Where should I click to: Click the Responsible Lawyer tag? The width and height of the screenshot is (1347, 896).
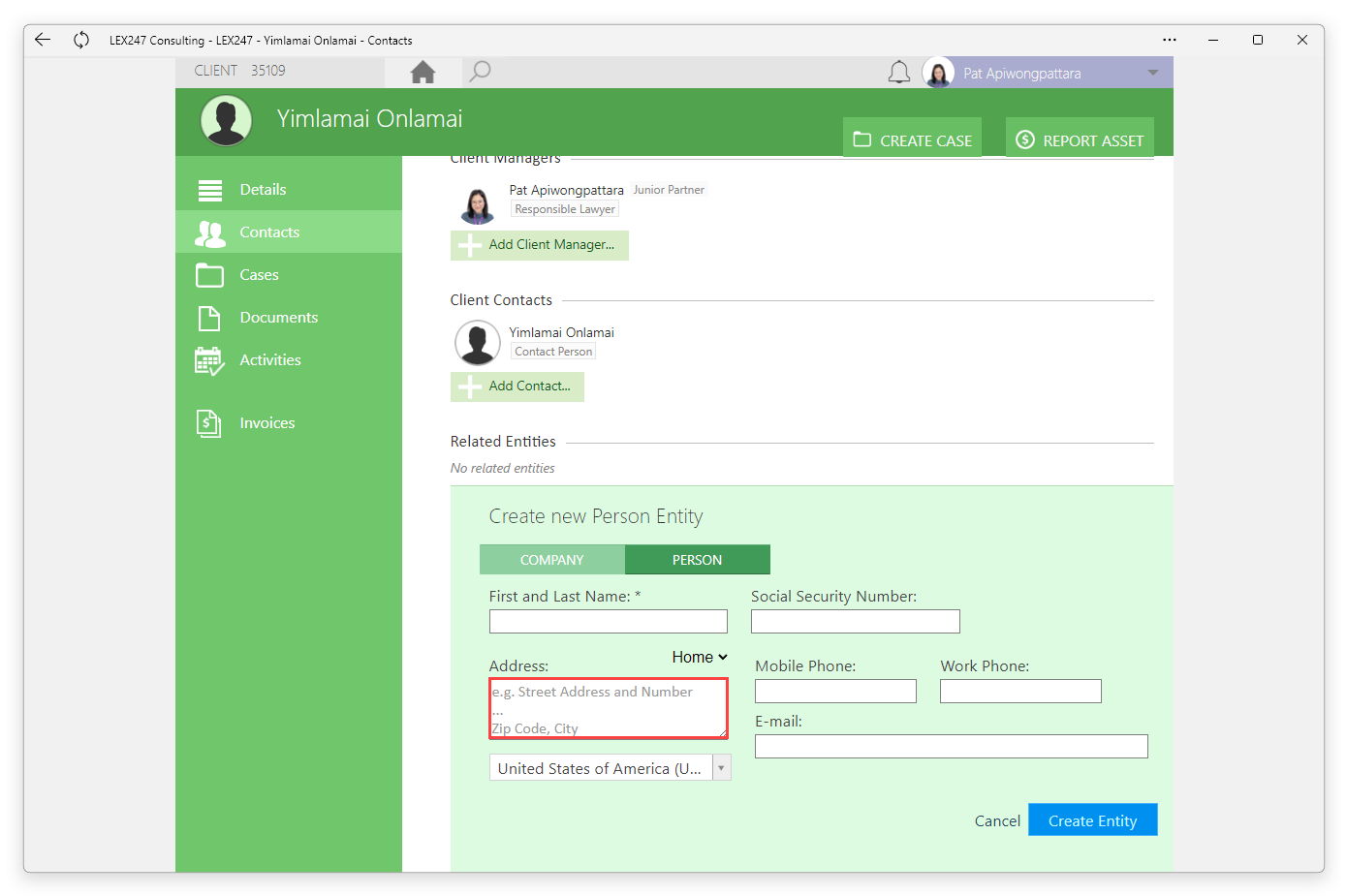(x=565, y=209)
